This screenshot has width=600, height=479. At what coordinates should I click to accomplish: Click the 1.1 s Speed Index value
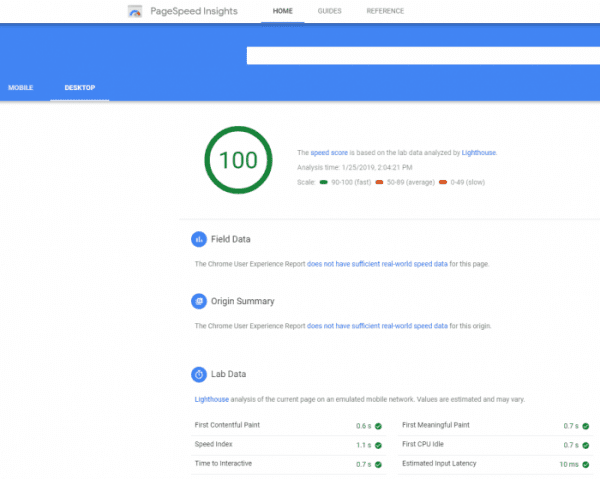(x=364, y=445)
